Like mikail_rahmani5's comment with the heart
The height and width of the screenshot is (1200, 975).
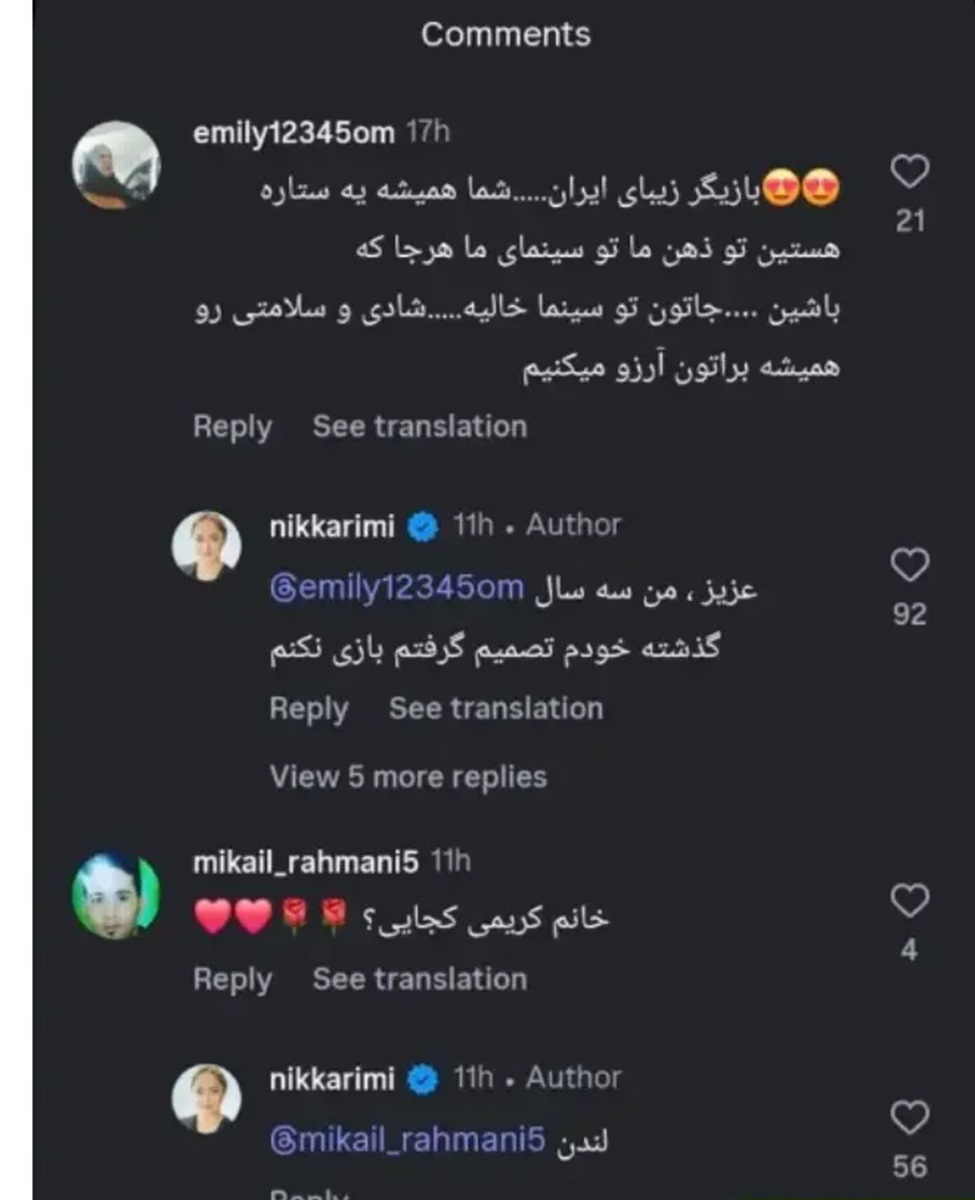(909, 902)
